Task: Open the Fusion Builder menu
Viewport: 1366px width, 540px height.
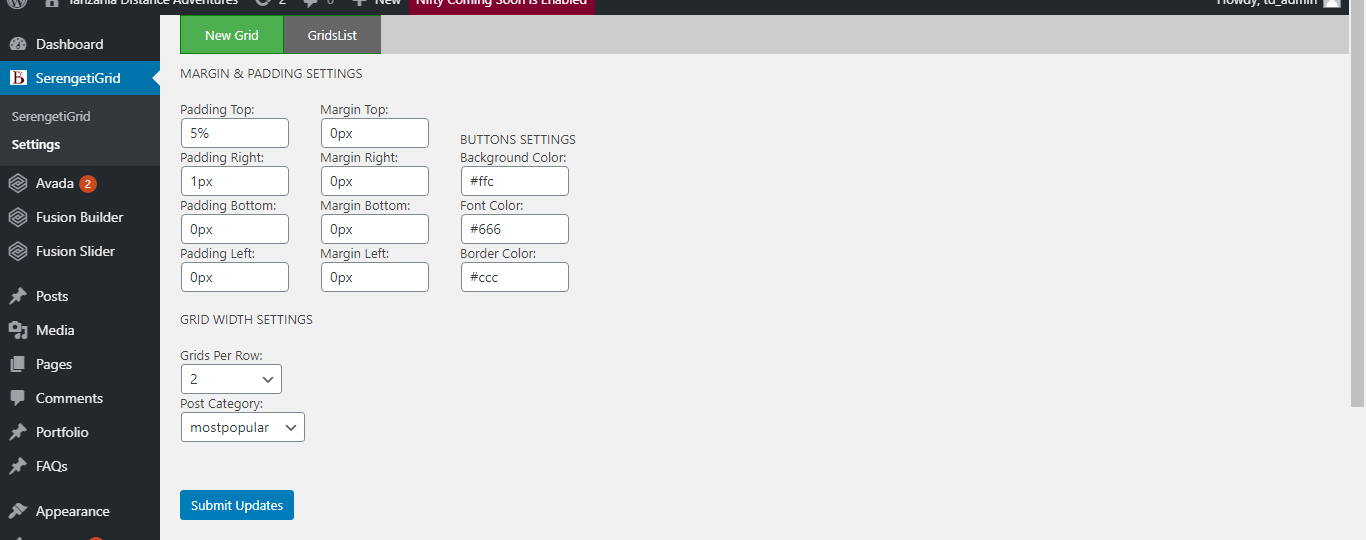Action: pos(80,217)
